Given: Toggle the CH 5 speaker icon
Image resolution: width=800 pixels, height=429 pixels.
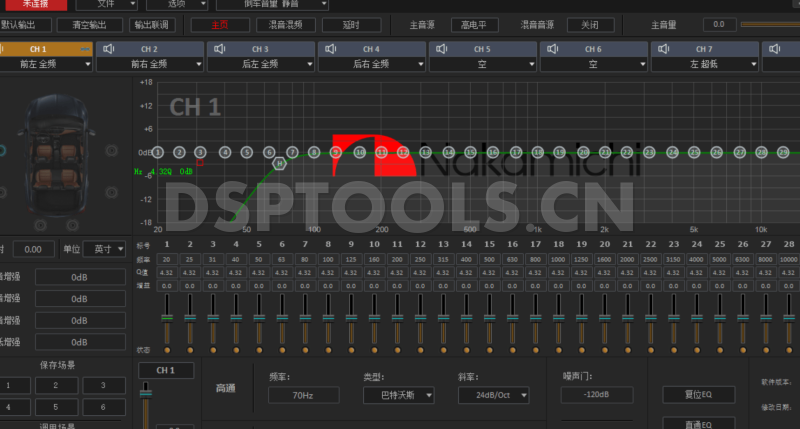Looking at the screenshot, I should coord(443,47).
